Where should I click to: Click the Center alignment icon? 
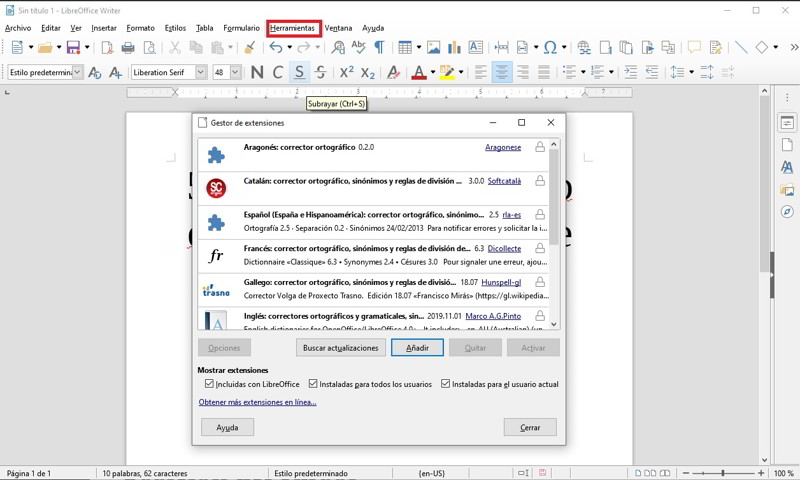pyautogui.click(x=502, y=72)
